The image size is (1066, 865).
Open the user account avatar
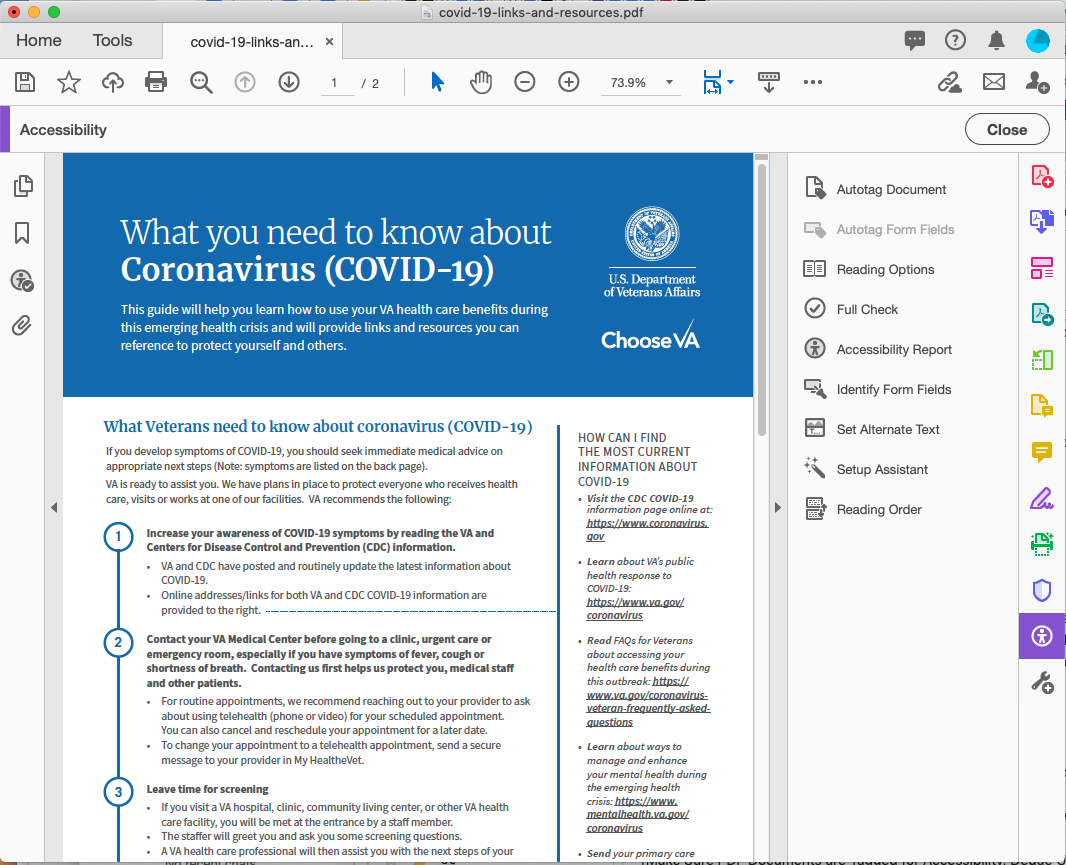(1037, 41)
